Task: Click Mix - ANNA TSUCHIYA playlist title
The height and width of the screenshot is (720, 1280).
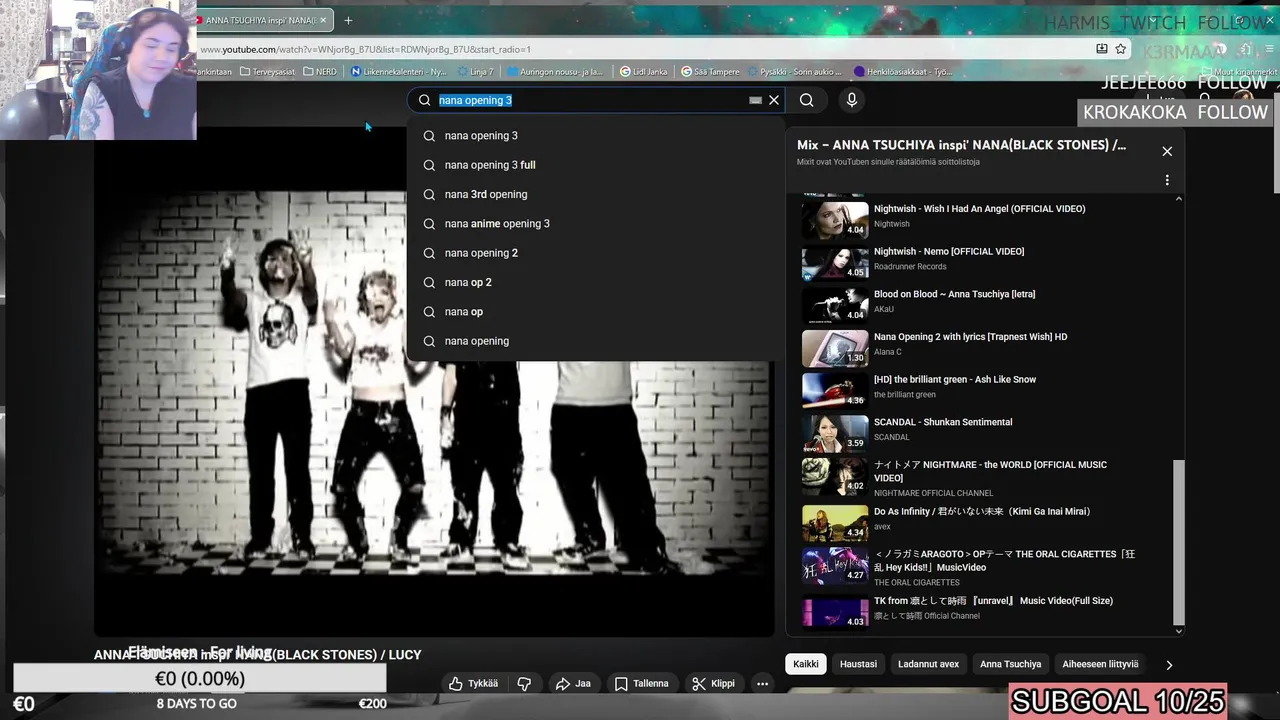Action: click(961, 145)
